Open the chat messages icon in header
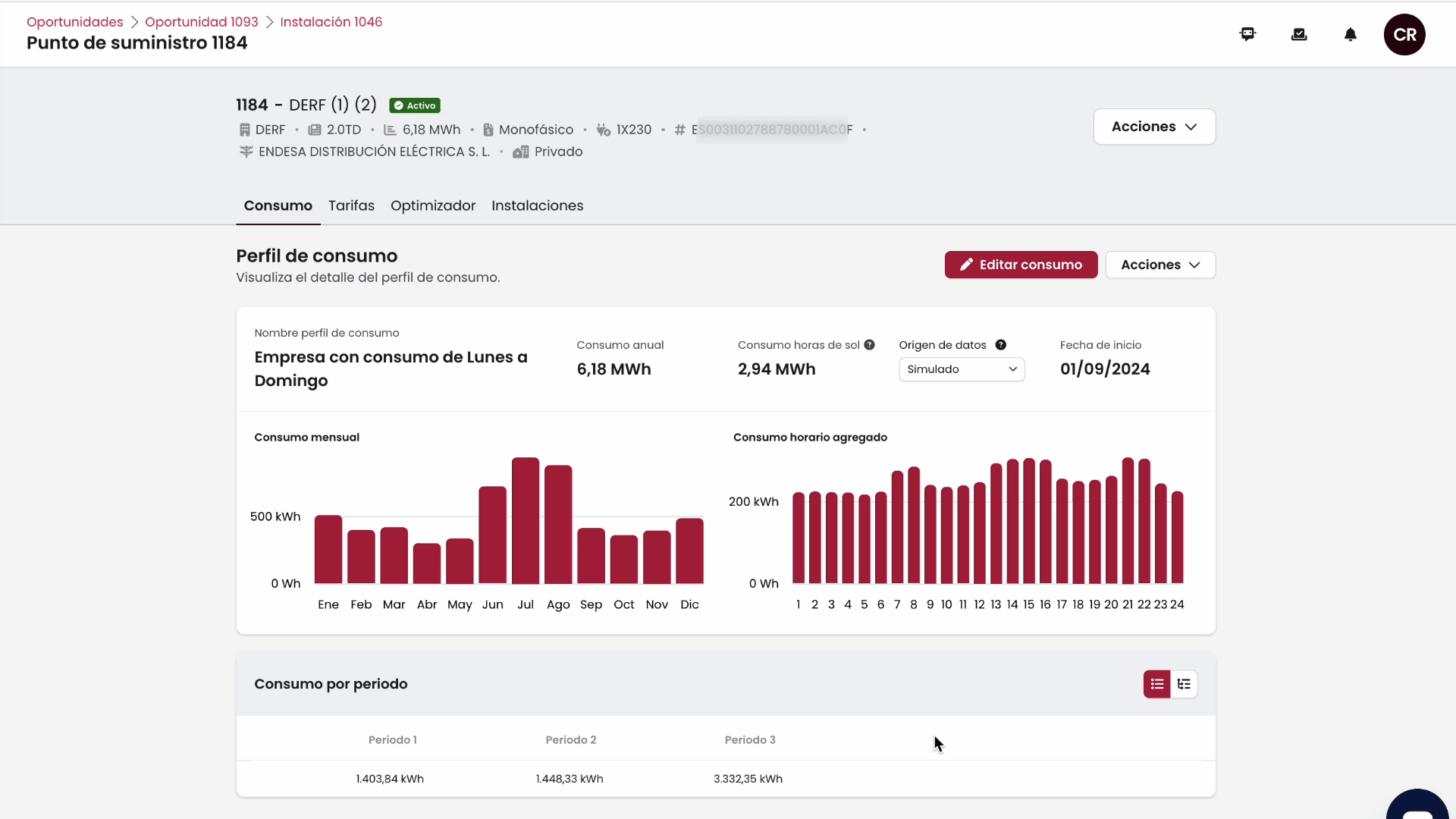This screenshot has height=819, width=1456. [1247, 34]
